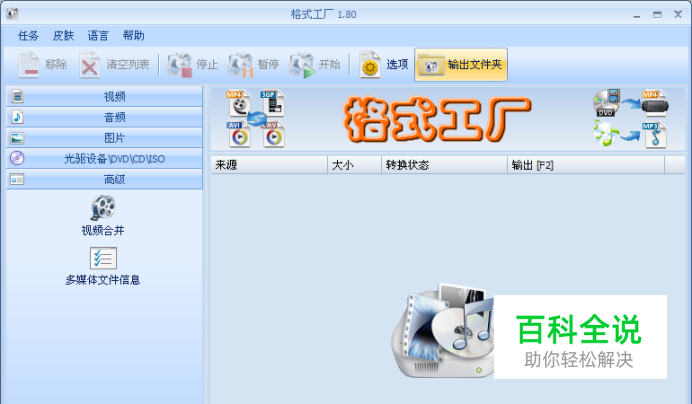Click the film icon beside 视频
Viewport: 692px width, 404px height.
17,96
